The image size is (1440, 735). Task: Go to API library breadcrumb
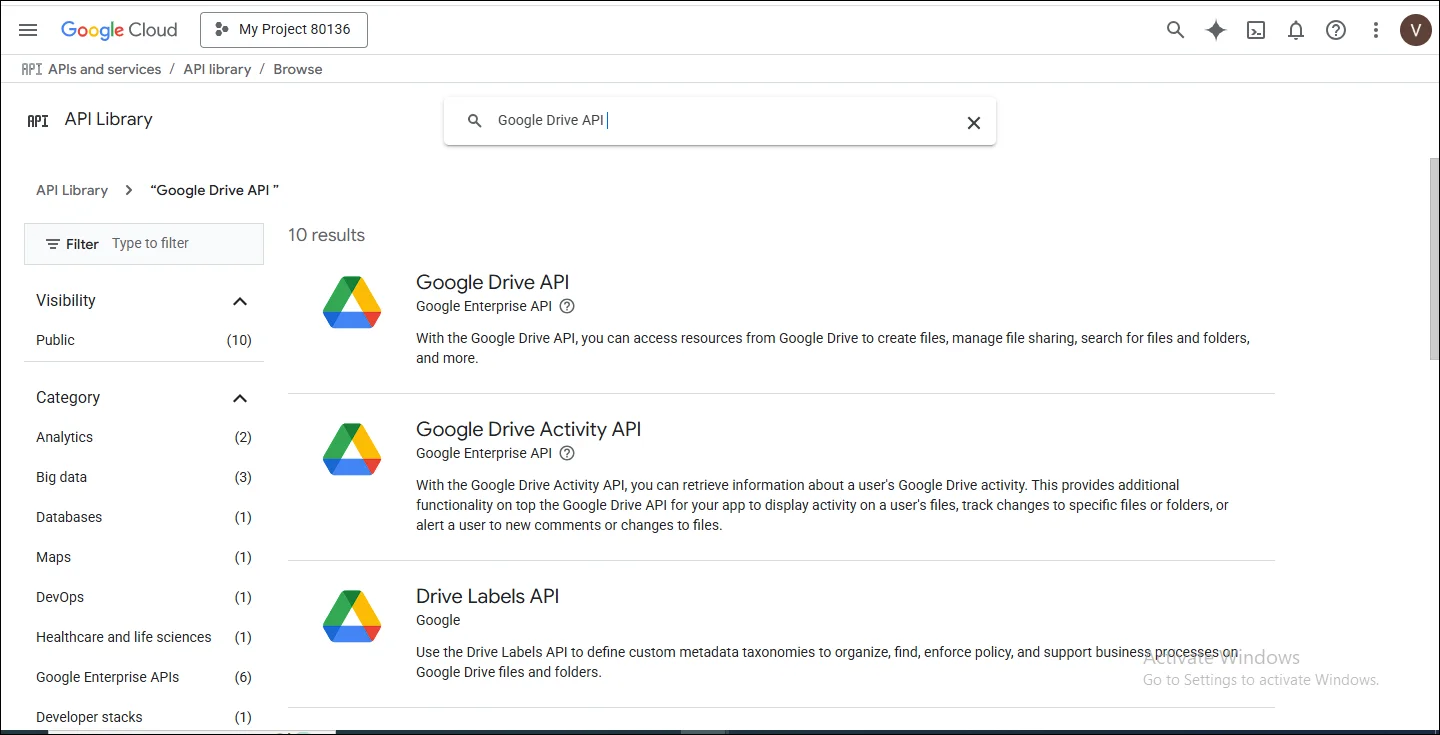pyautogui.click(x=217, y=69)
